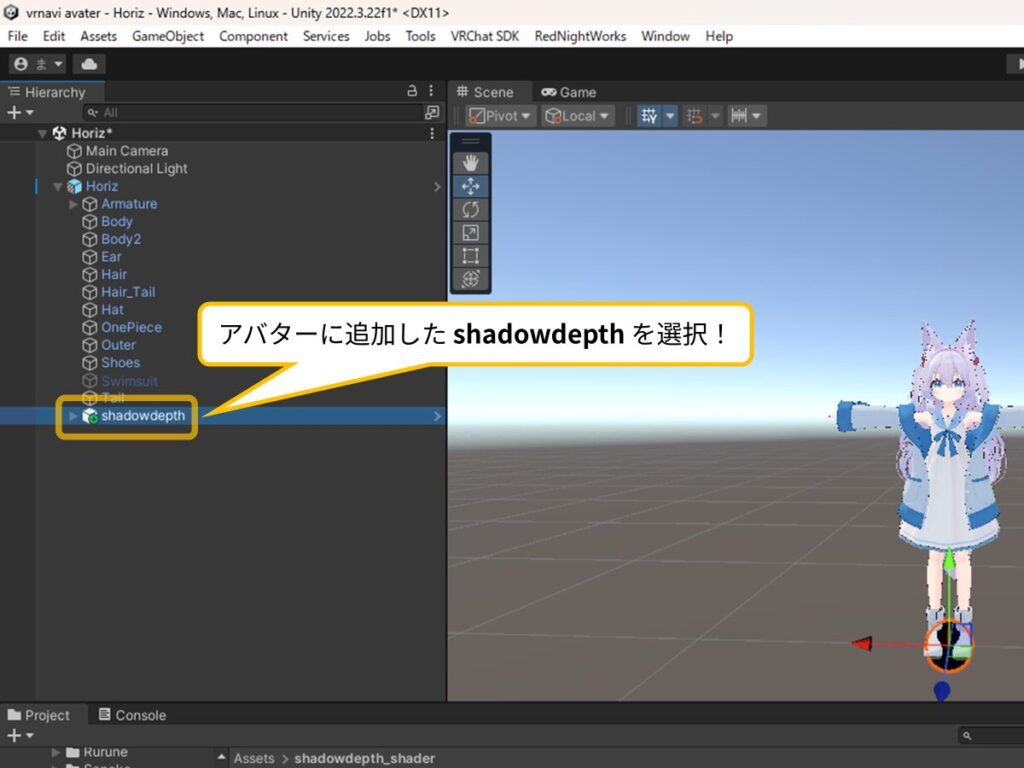This screenshot has width=1024, height=768.
Task: Toggle the Hierarchy panel lock
Action: pos(412,91)
